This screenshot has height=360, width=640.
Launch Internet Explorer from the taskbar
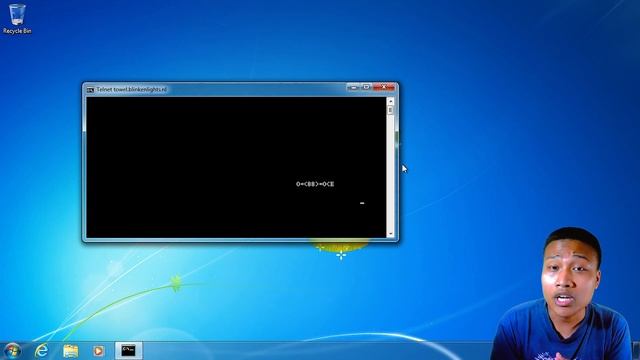41,351
